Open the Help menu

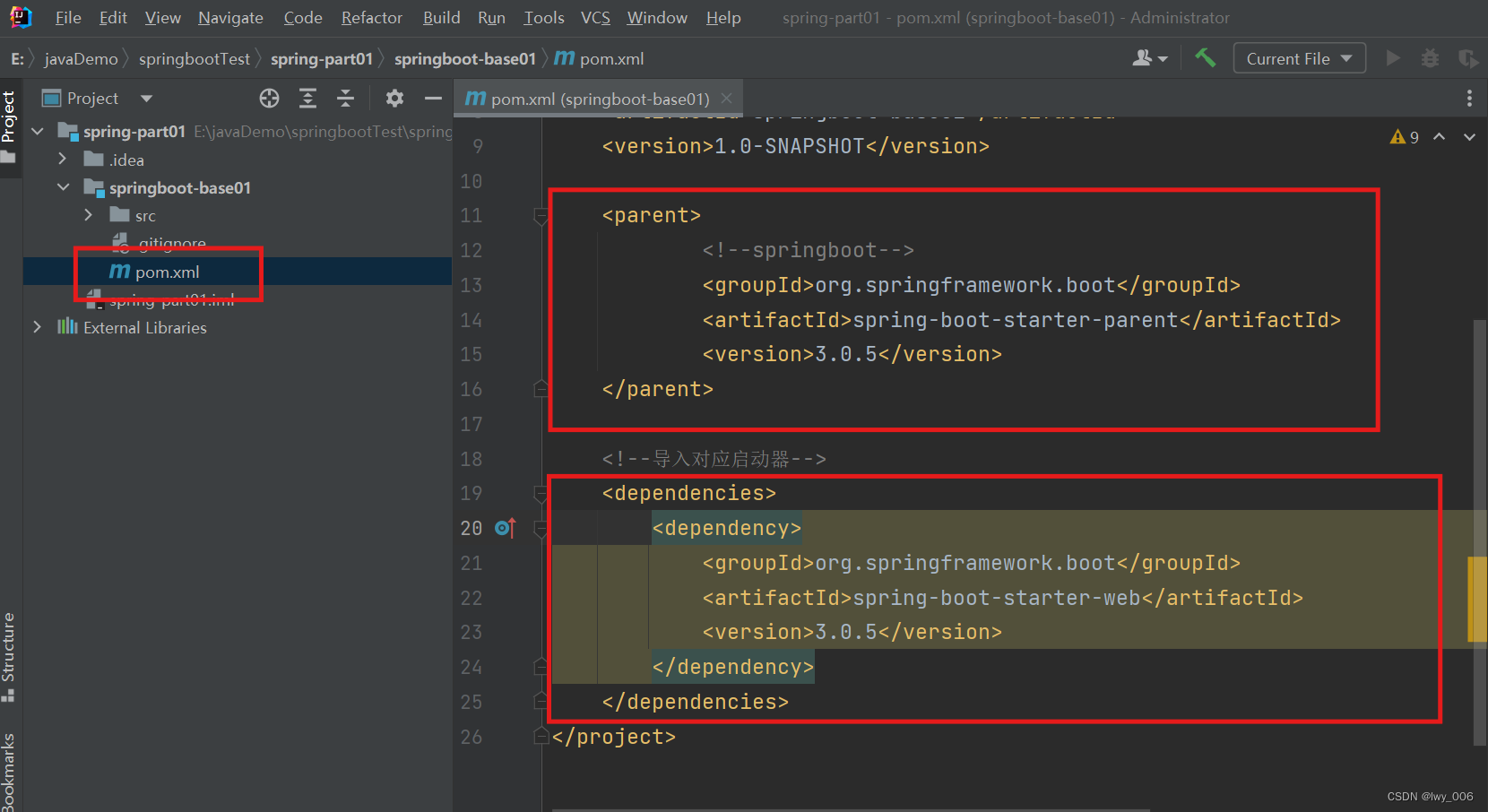[723, 18]
